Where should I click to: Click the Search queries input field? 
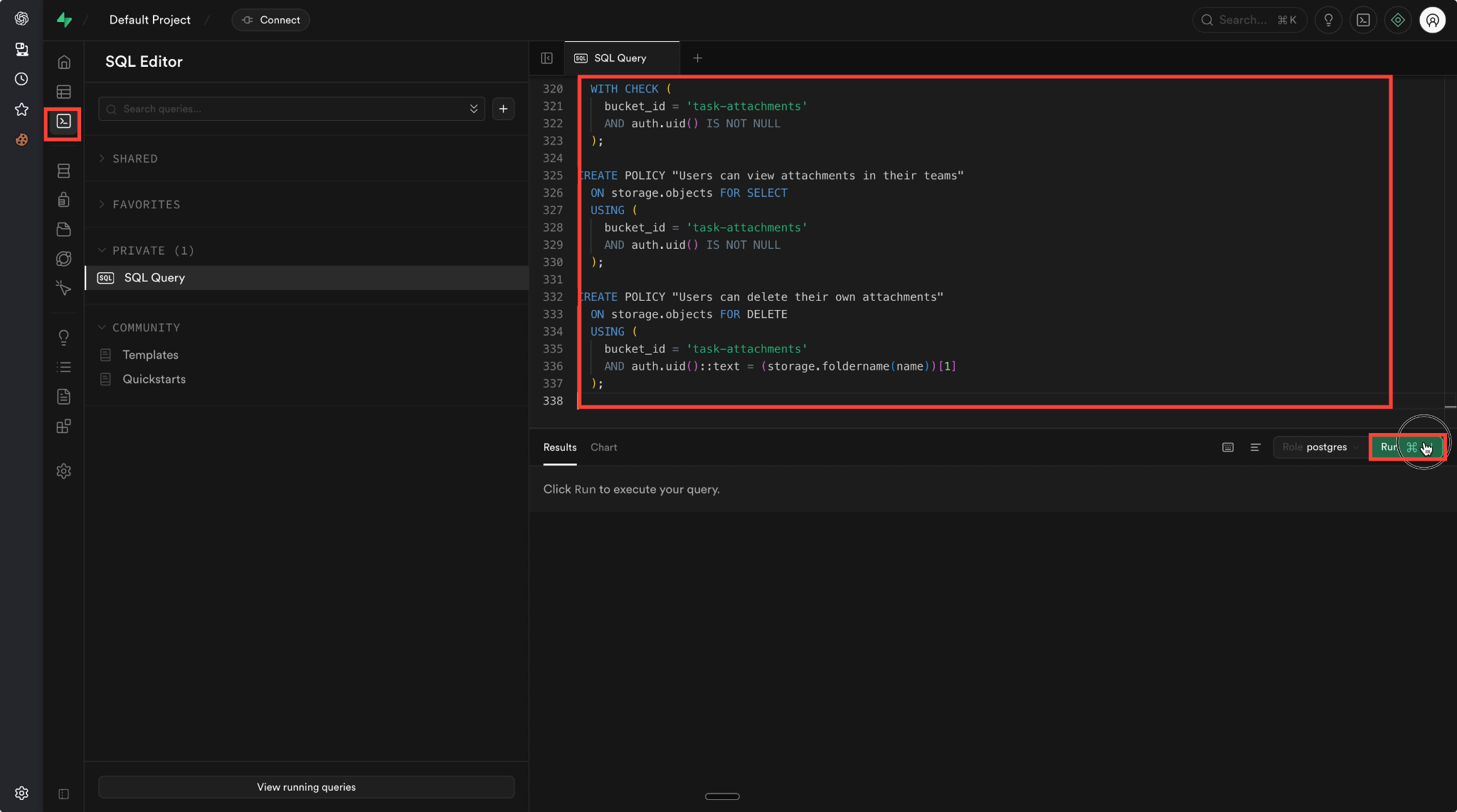(x=285, y=109)
